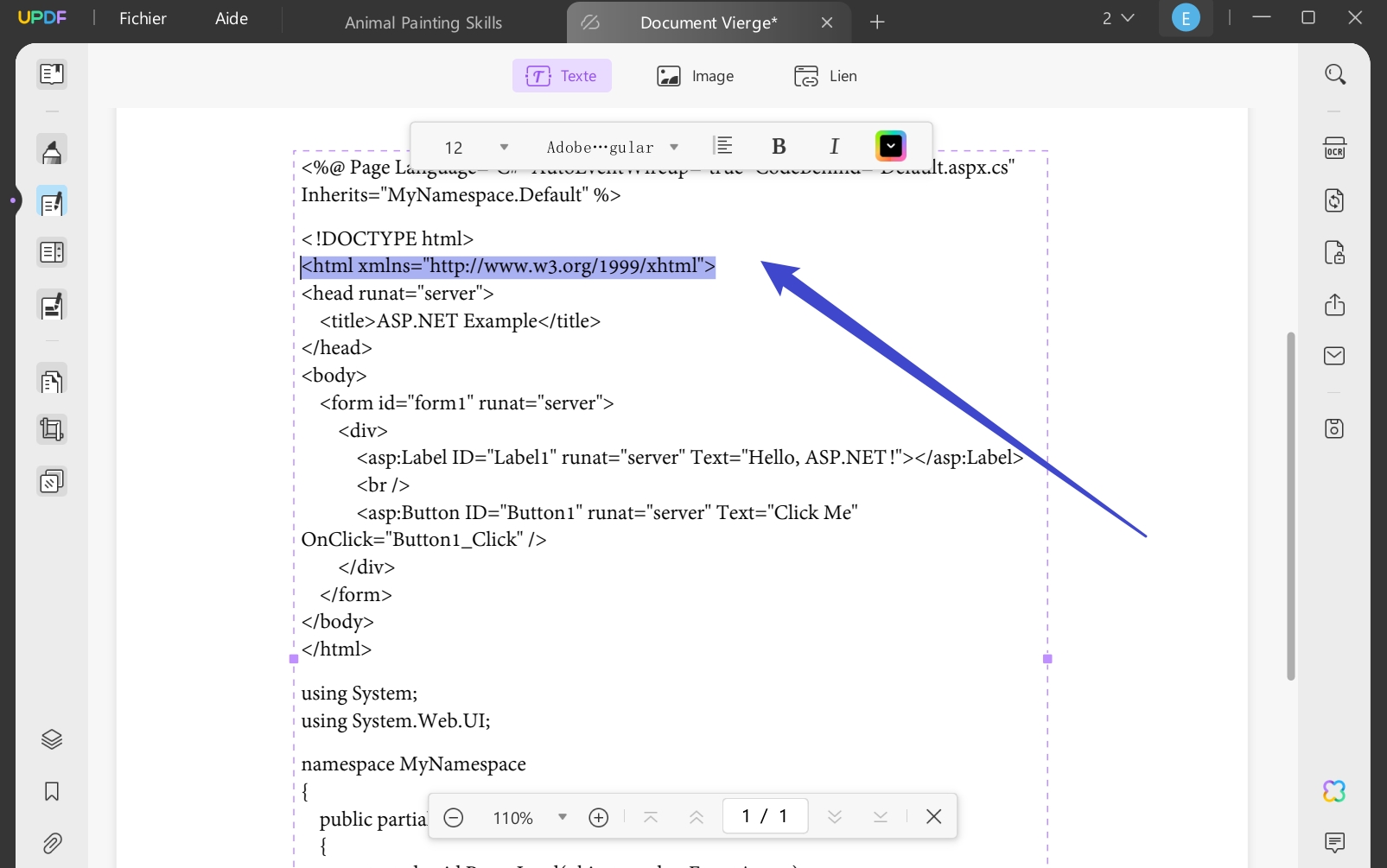Close the Document Vierge tab
Screen dimensions: 1387x868
827,22
